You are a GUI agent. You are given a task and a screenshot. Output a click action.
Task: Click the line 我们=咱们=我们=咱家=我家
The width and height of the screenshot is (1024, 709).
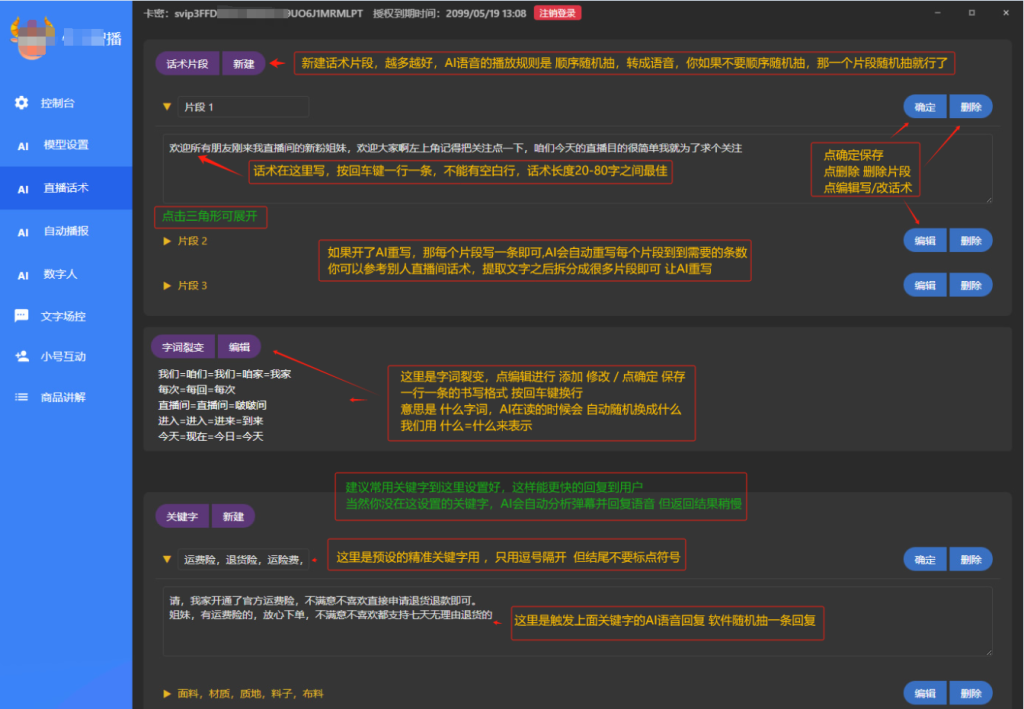(x=224, y=374)
